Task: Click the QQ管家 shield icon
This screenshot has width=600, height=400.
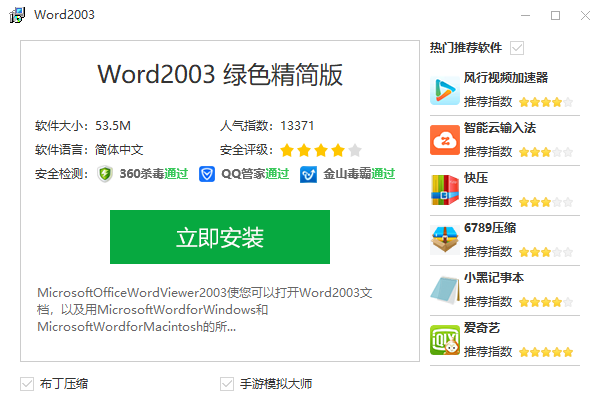Action: click(207, 174)
